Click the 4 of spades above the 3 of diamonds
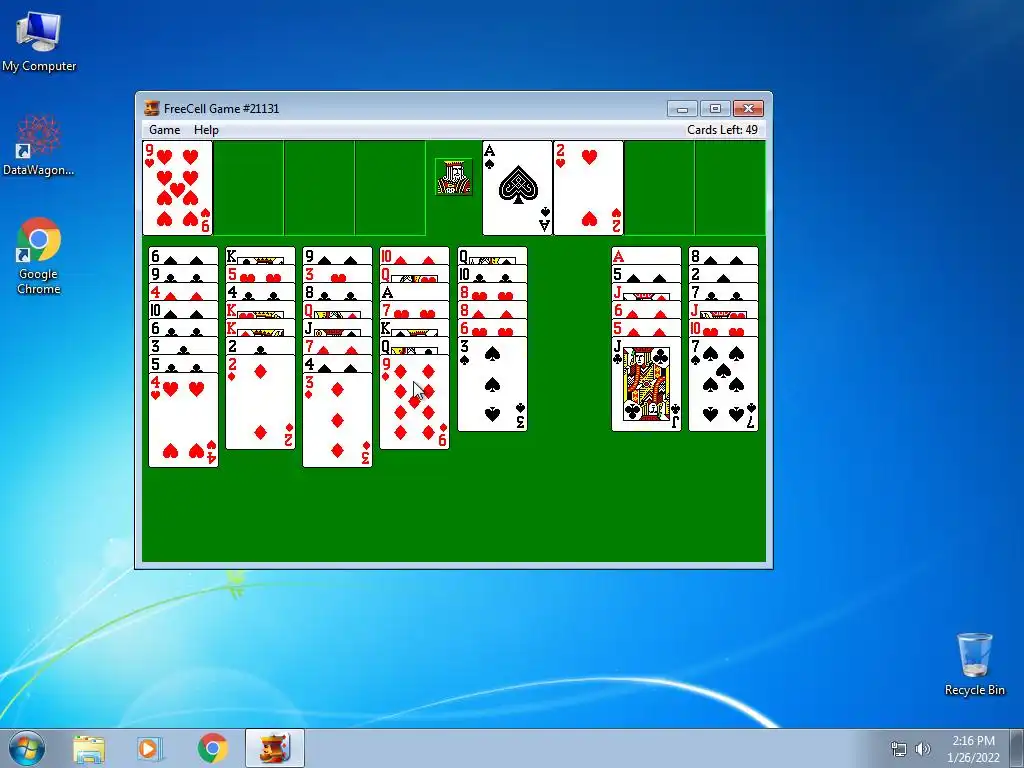This screenshot has height=768, width=1024. click(338, 364)
